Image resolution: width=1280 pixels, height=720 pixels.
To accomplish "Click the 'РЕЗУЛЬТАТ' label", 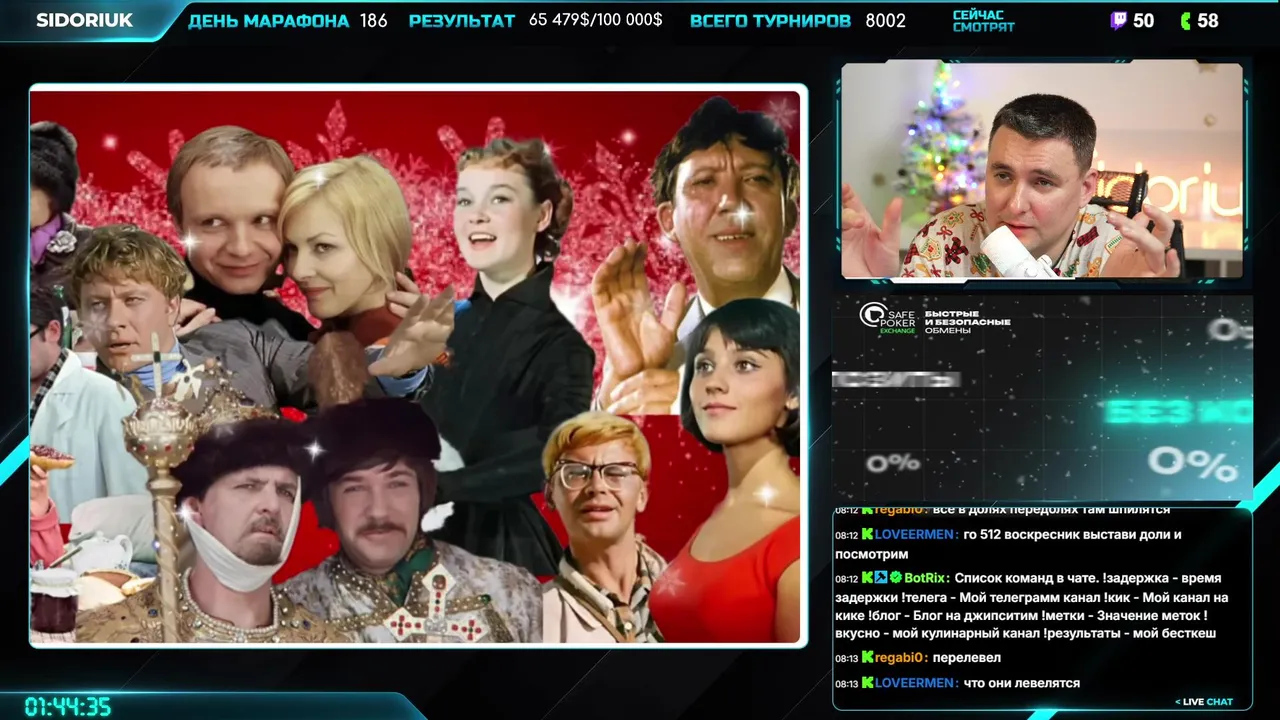I will coord(462,20).
